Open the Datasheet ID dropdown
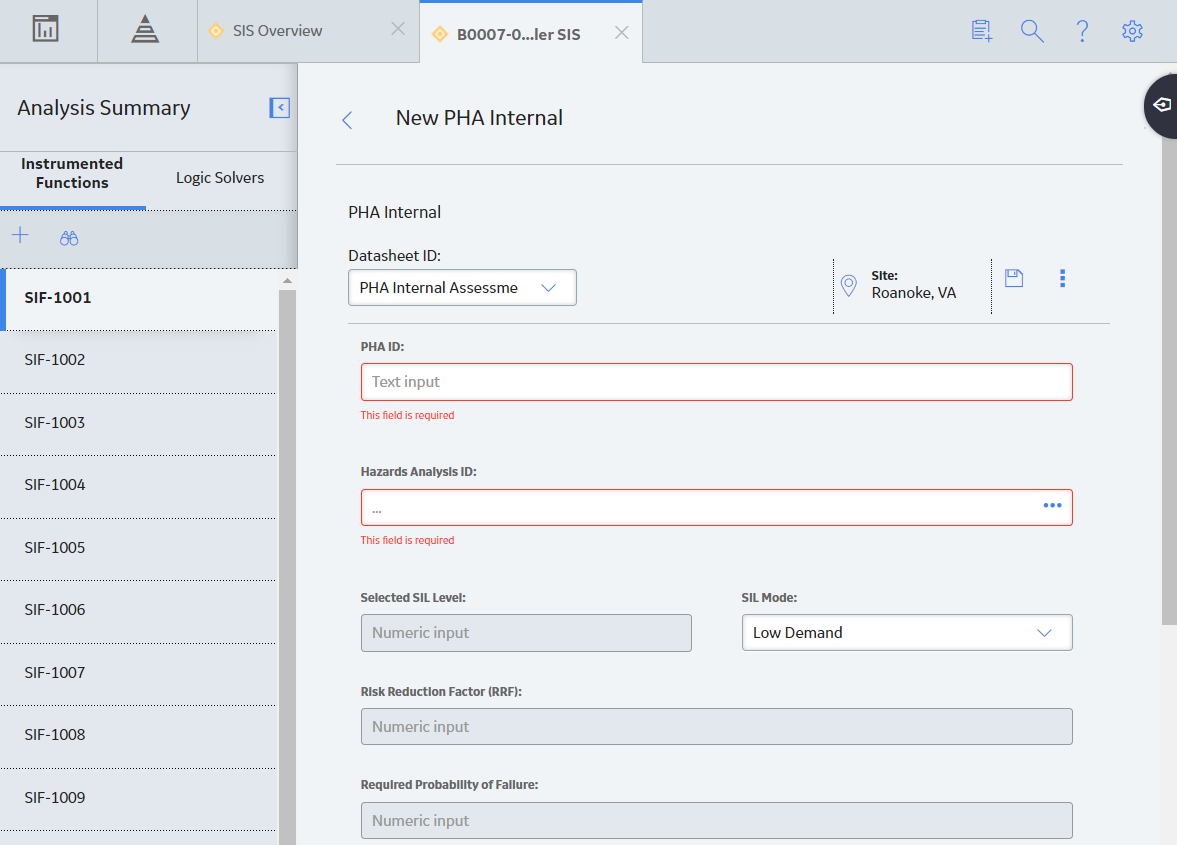The height and width of the screenshot is (845, 1177). pyautogui.click(x=462, y=287)
